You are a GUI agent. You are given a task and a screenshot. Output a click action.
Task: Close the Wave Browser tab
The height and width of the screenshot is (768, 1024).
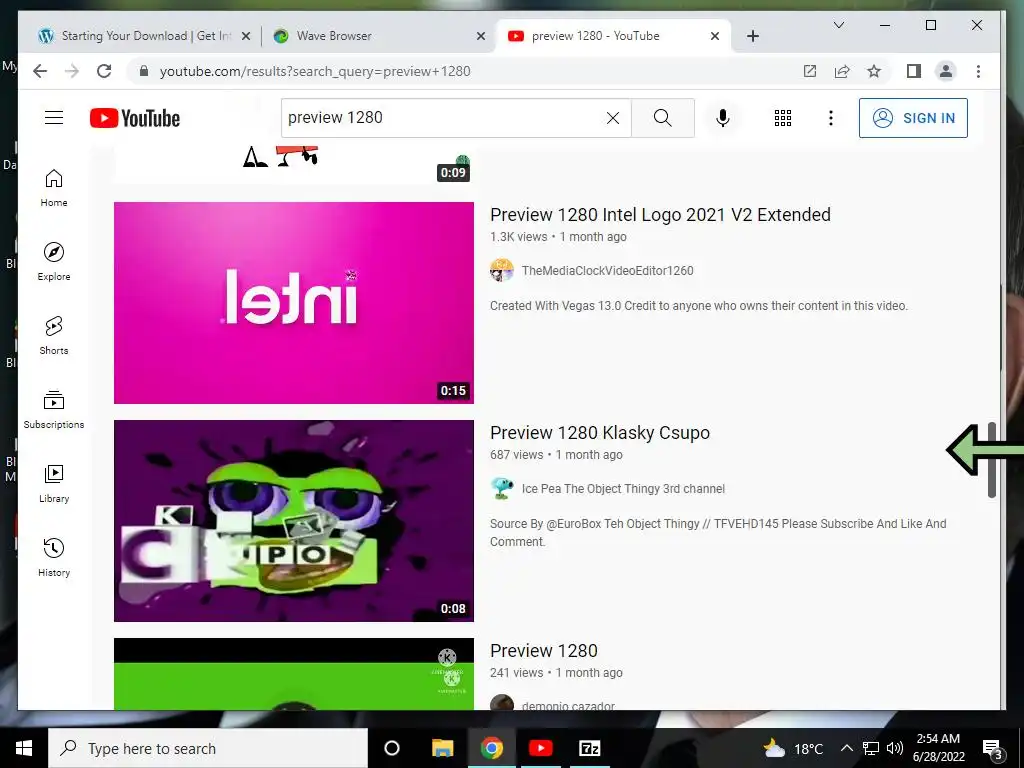click(x=481, y=36)
